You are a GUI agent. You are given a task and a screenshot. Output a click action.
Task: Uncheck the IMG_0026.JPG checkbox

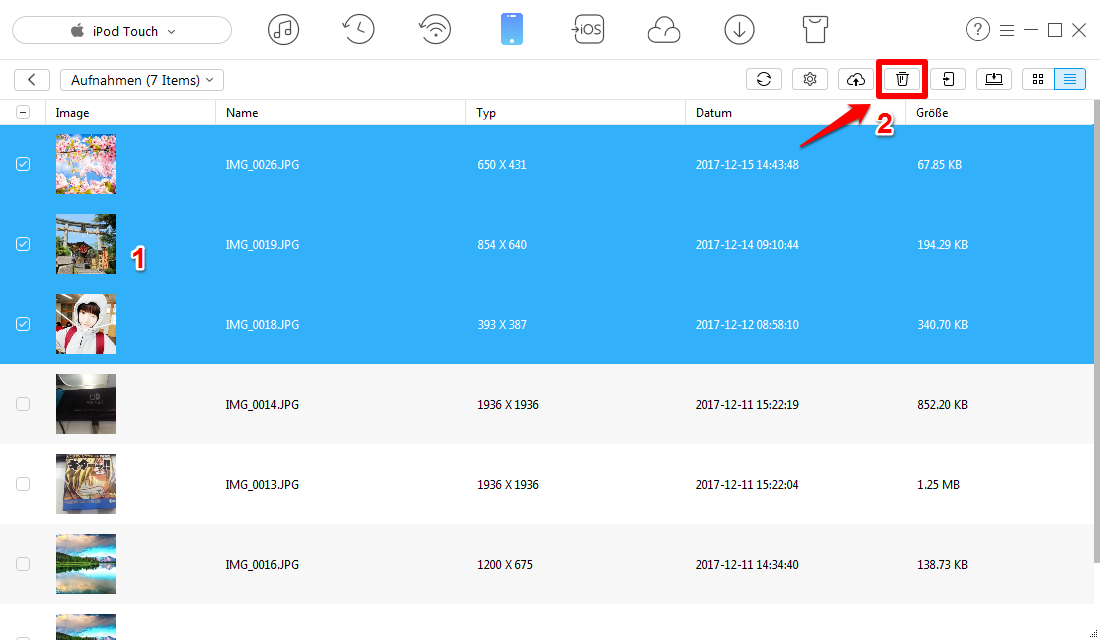coord(23,164)
